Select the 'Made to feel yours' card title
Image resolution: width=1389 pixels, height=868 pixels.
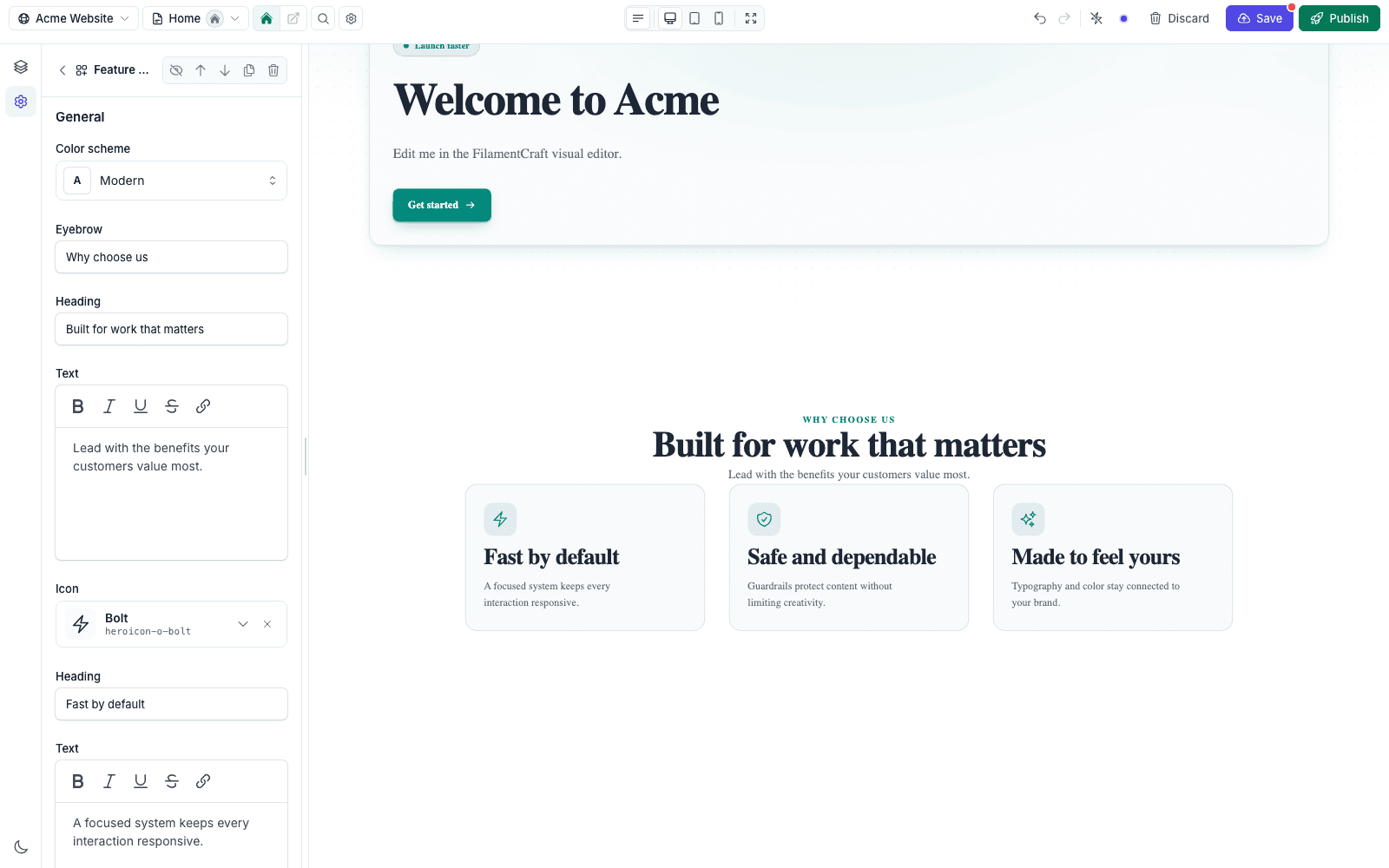[1096, 557]
